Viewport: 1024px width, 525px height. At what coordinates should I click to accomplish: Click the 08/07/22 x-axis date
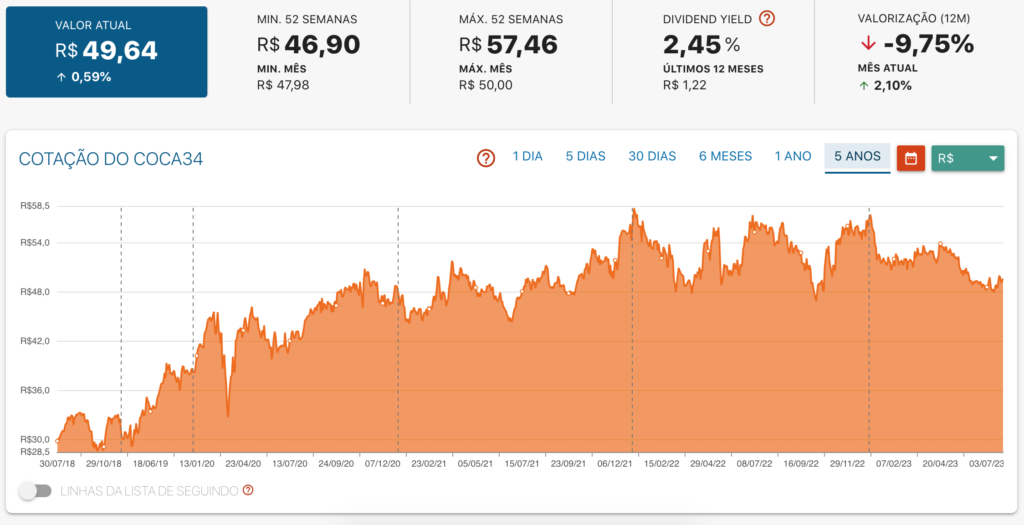pyautogui.click(x=754, y=463)
